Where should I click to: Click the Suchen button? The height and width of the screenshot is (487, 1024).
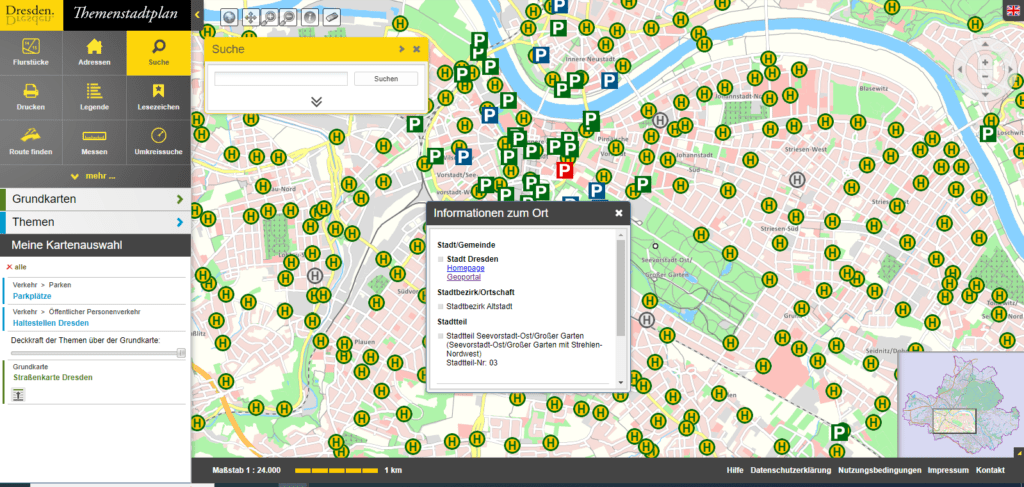(386, 78)
